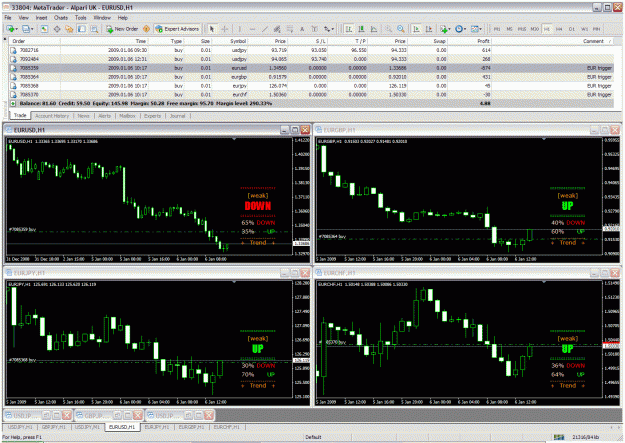This screenshot has height=443, width=625.
Task: Toggle the Terminal window toolbar button
Action: click(x=82, y=29)
